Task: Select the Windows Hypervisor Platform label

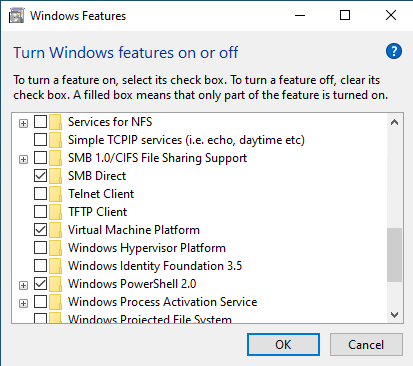Action: pos(147,248)
